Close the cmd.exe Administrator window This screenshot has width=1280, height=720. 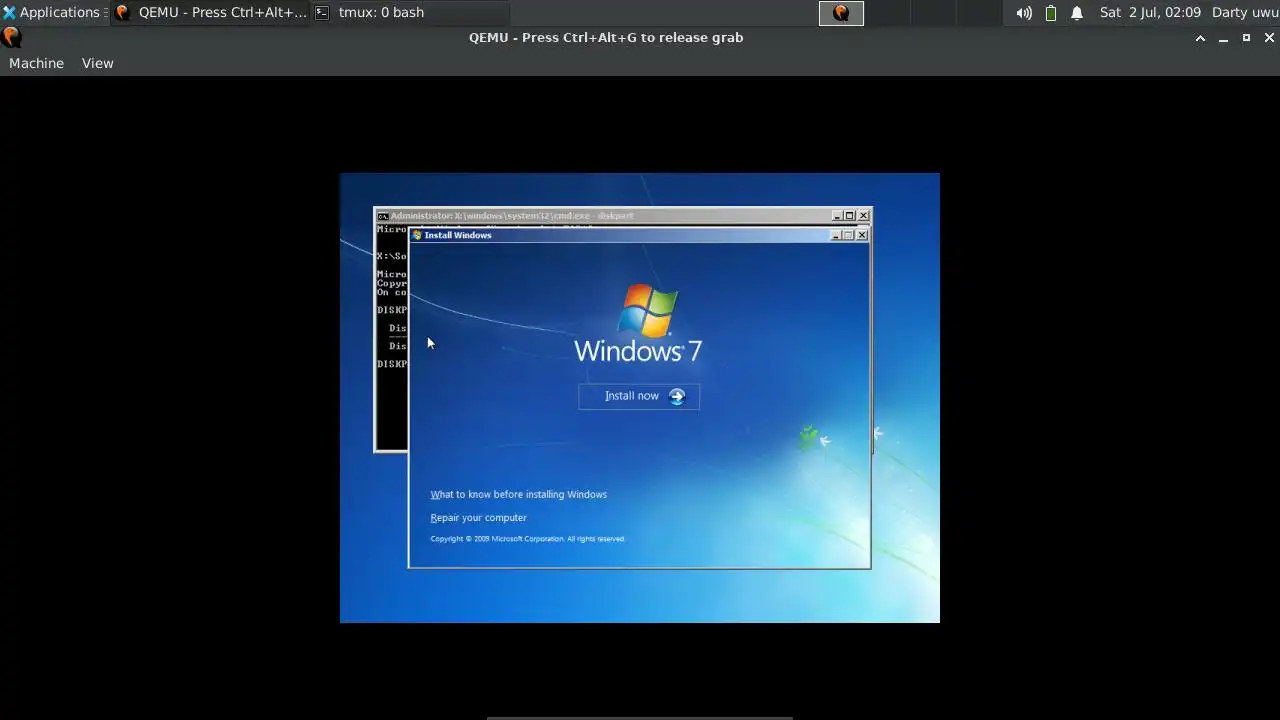(x=864, y=215)
